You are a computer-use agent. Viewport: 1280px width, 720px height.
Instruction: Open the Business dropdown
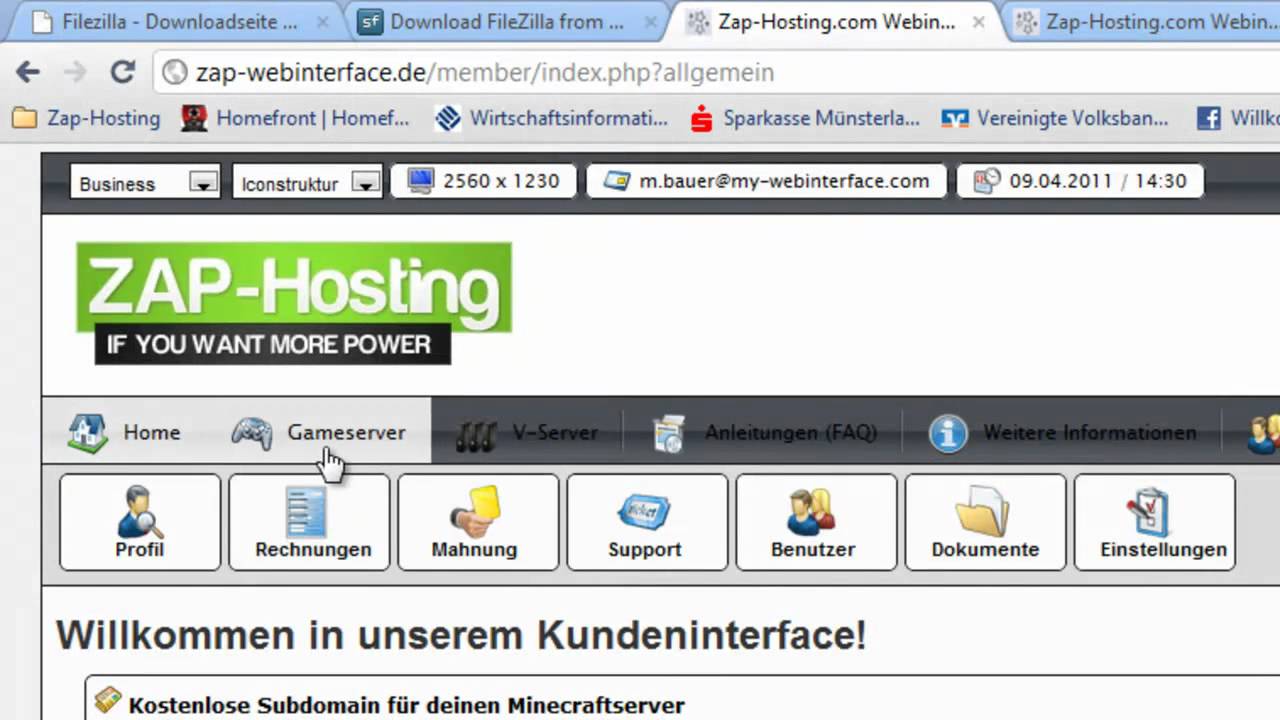(145, 183)
